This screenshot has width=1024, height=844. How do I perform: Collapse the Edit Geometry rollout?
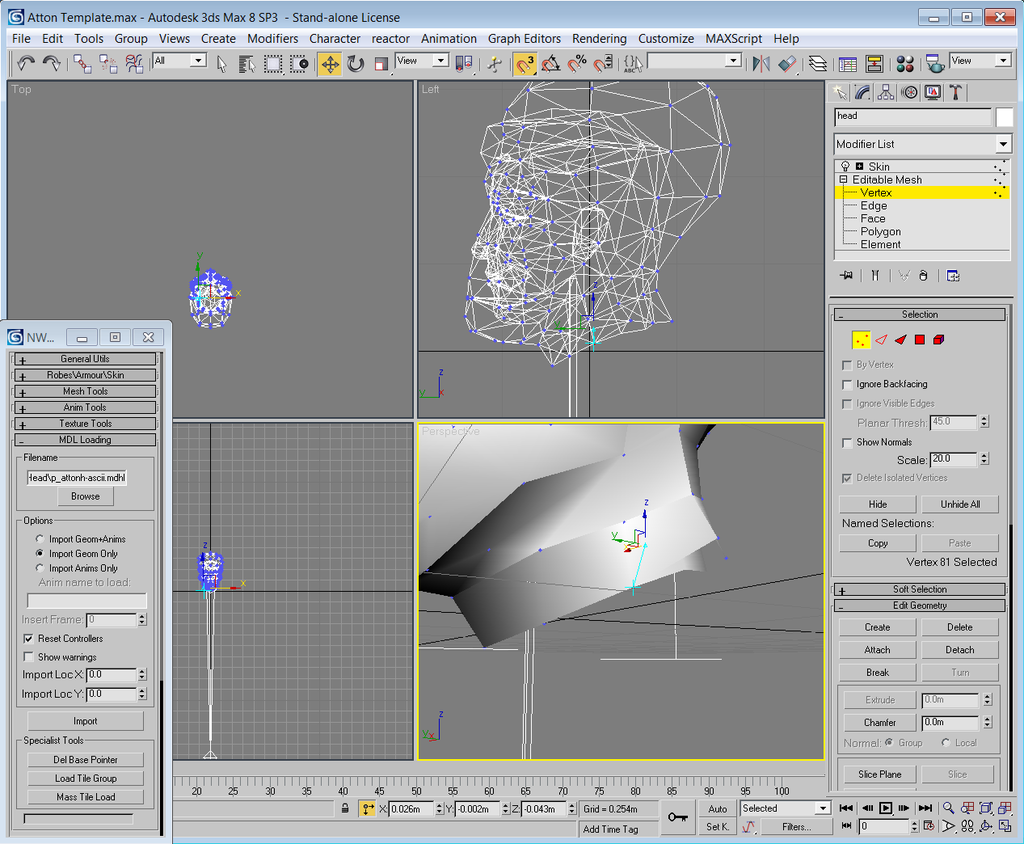[x=920, y=606]
